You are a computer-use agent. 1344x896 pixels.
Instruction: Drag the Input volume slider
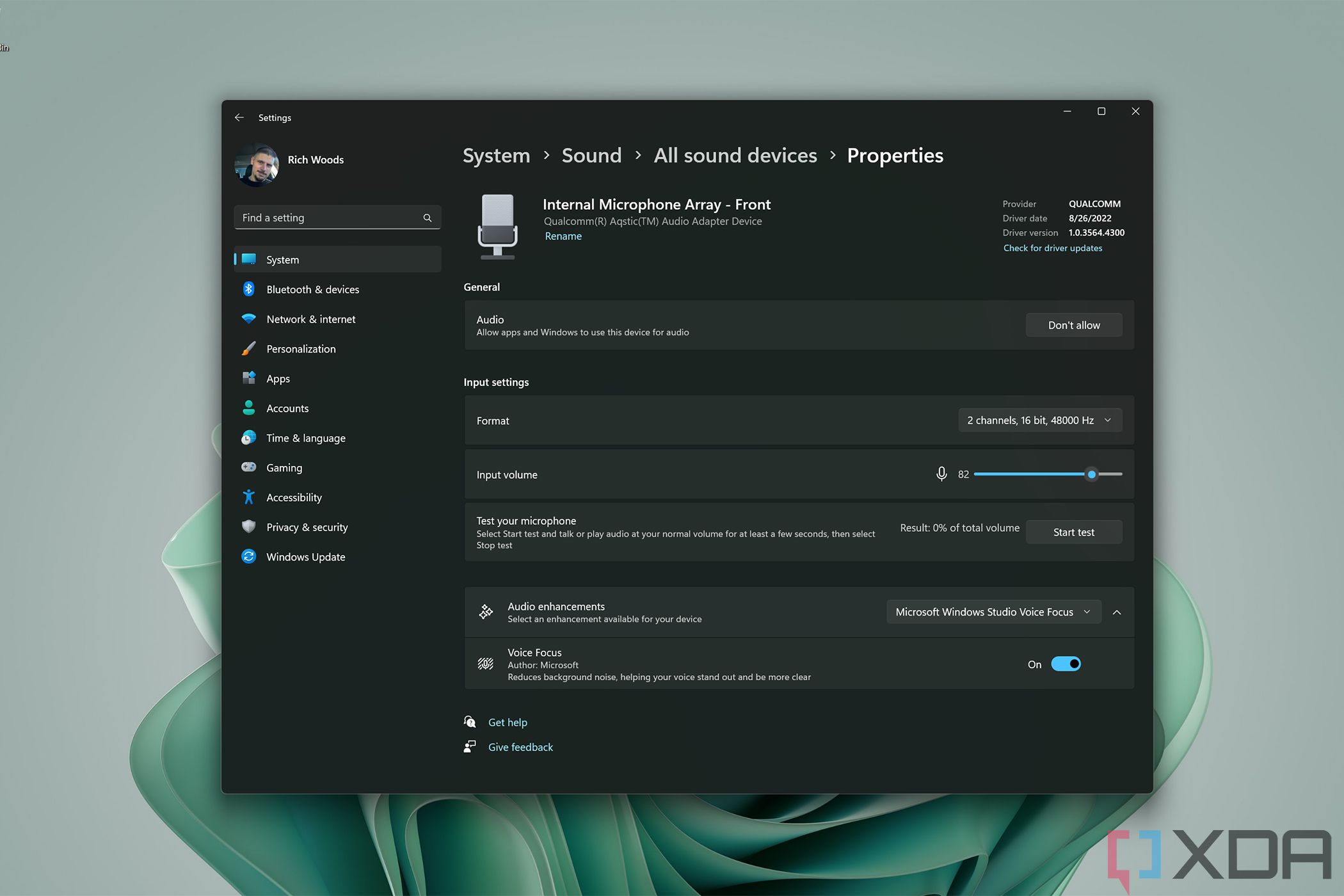[1091, 474]
